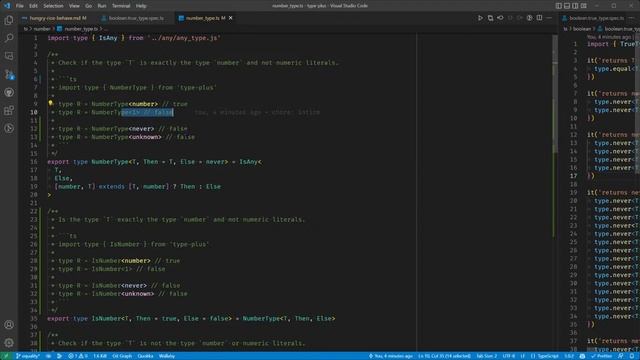Open the Help menu

pos(141,6)
